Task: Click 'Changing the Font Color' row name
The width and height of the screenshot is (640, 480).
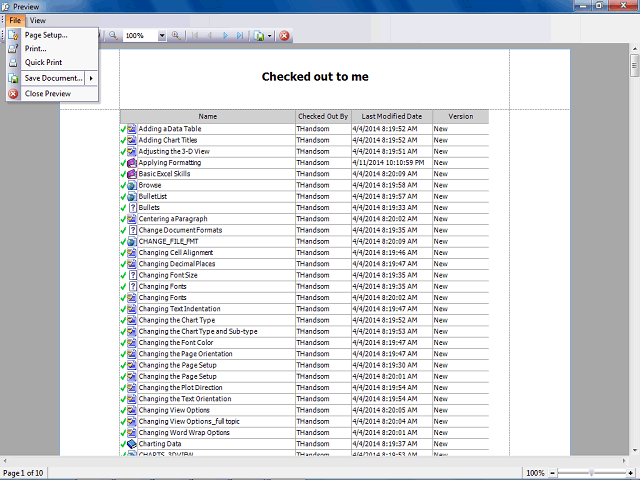Action: pyautogui.click(x=176, y=342)
